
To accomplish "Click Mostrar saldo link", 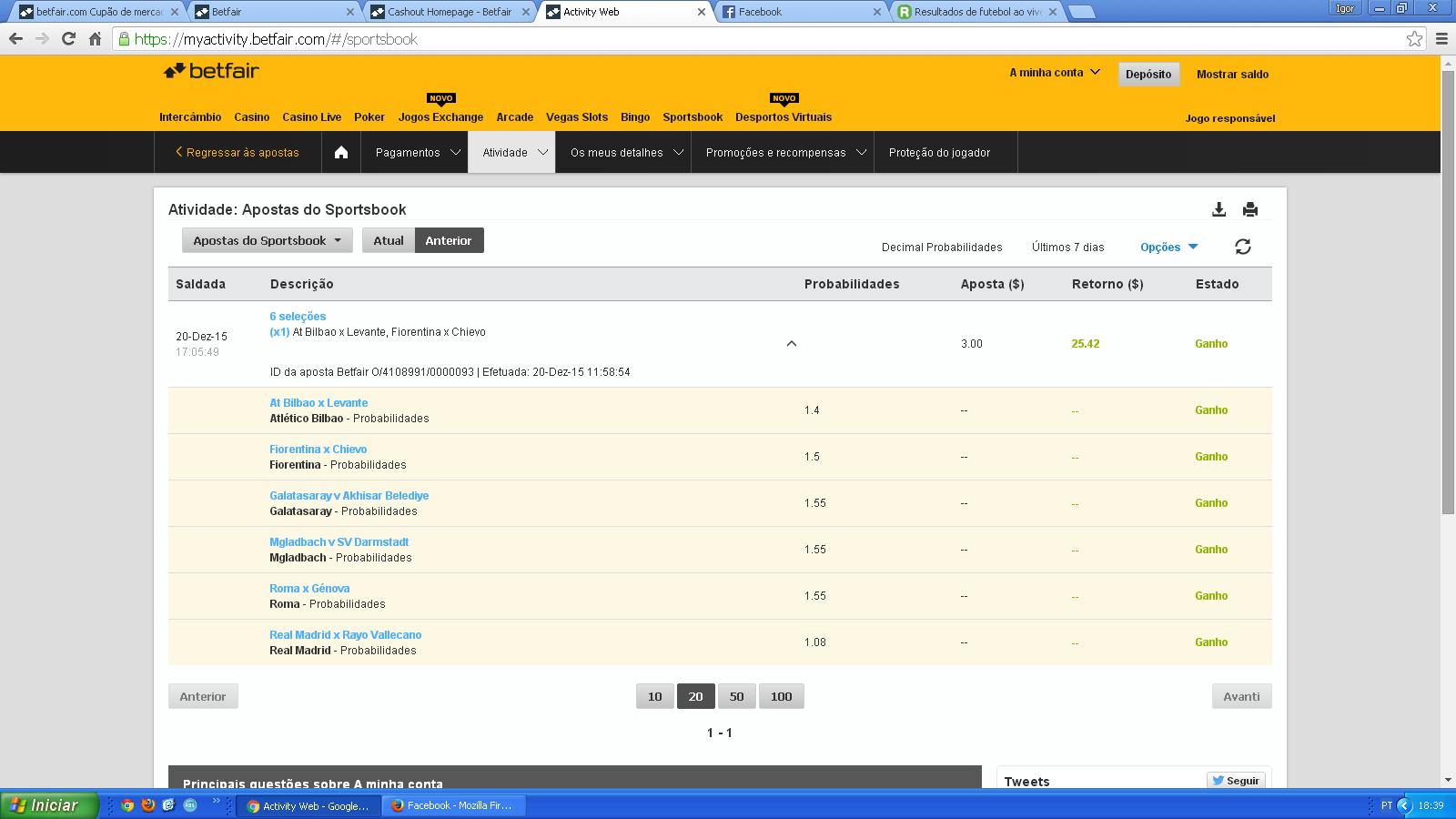I will point(1232,74).
